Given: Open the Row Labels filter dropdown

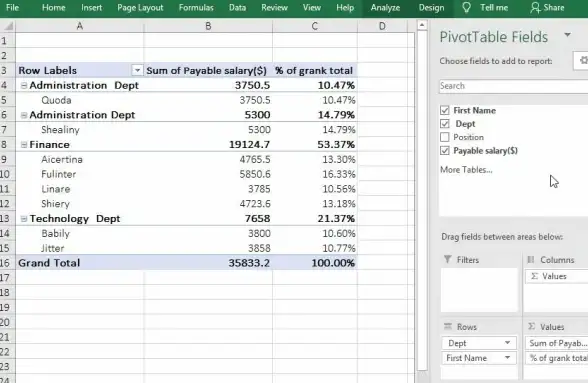Looking at the screenshot, I should [x=137, y=71].
